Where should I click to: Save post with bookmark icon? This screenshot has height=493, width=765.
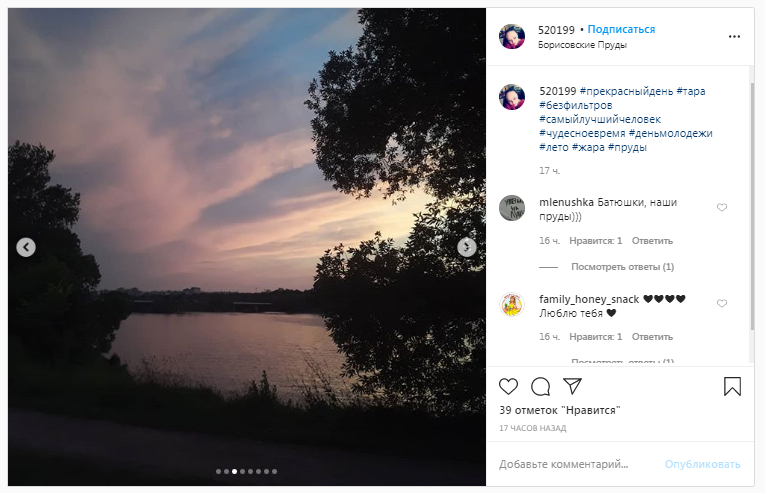pyautogui.click(x=732, y=386)
